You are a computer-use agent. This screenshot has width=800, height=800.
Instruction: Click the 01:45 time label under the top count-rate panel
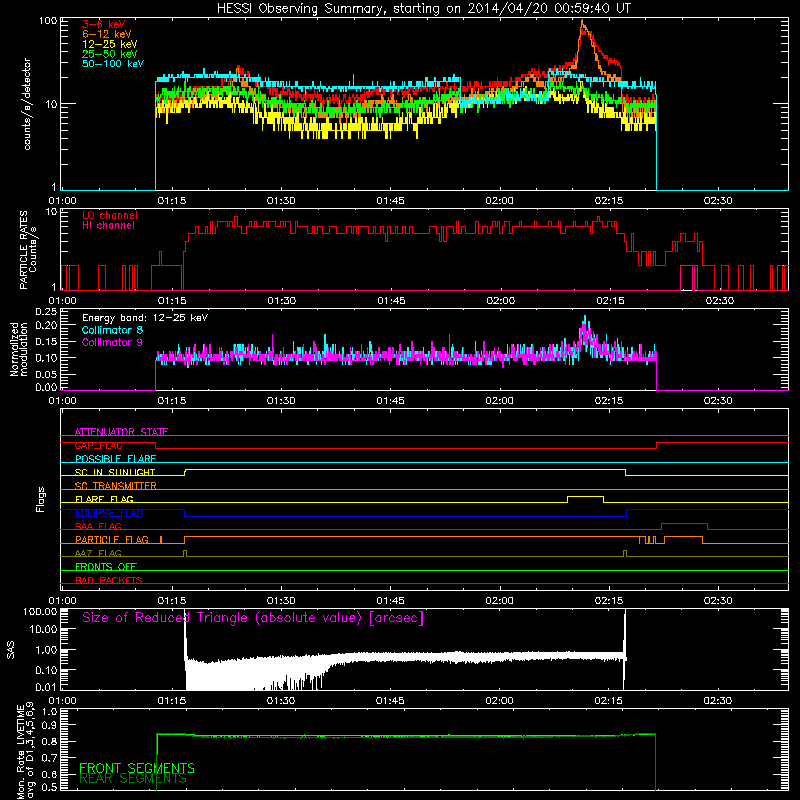[390, 201]
